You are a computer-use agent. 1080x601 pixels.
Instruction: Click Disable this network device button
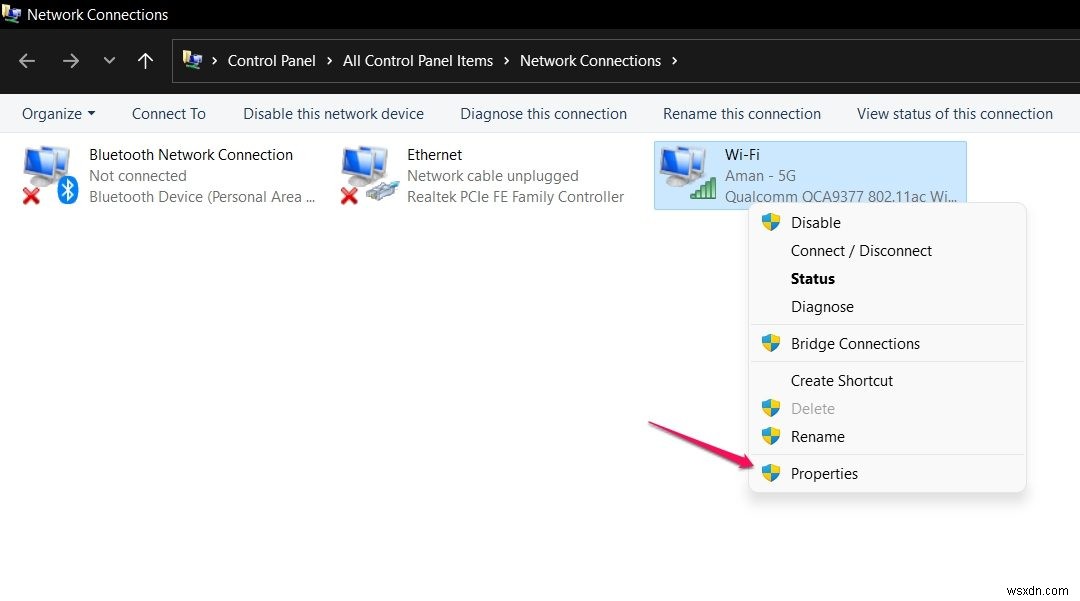(333, 114)
